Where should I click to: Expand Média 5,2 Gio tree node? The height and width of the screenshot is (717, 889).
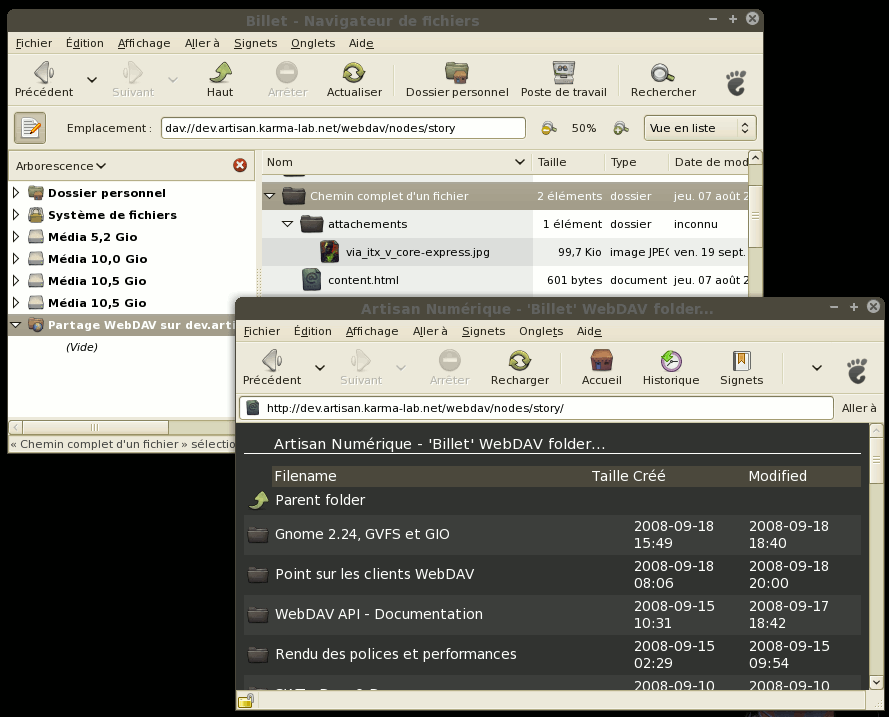16,236
